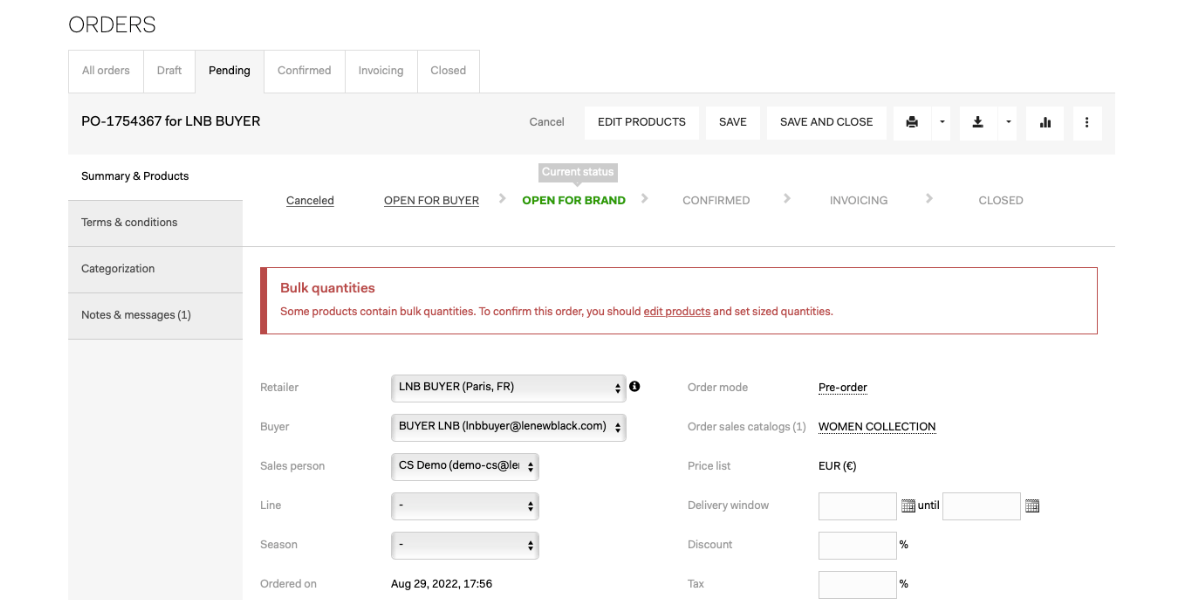
Task: Click the Bulk quantities warning heading
Action: click(x=327, y=288)
